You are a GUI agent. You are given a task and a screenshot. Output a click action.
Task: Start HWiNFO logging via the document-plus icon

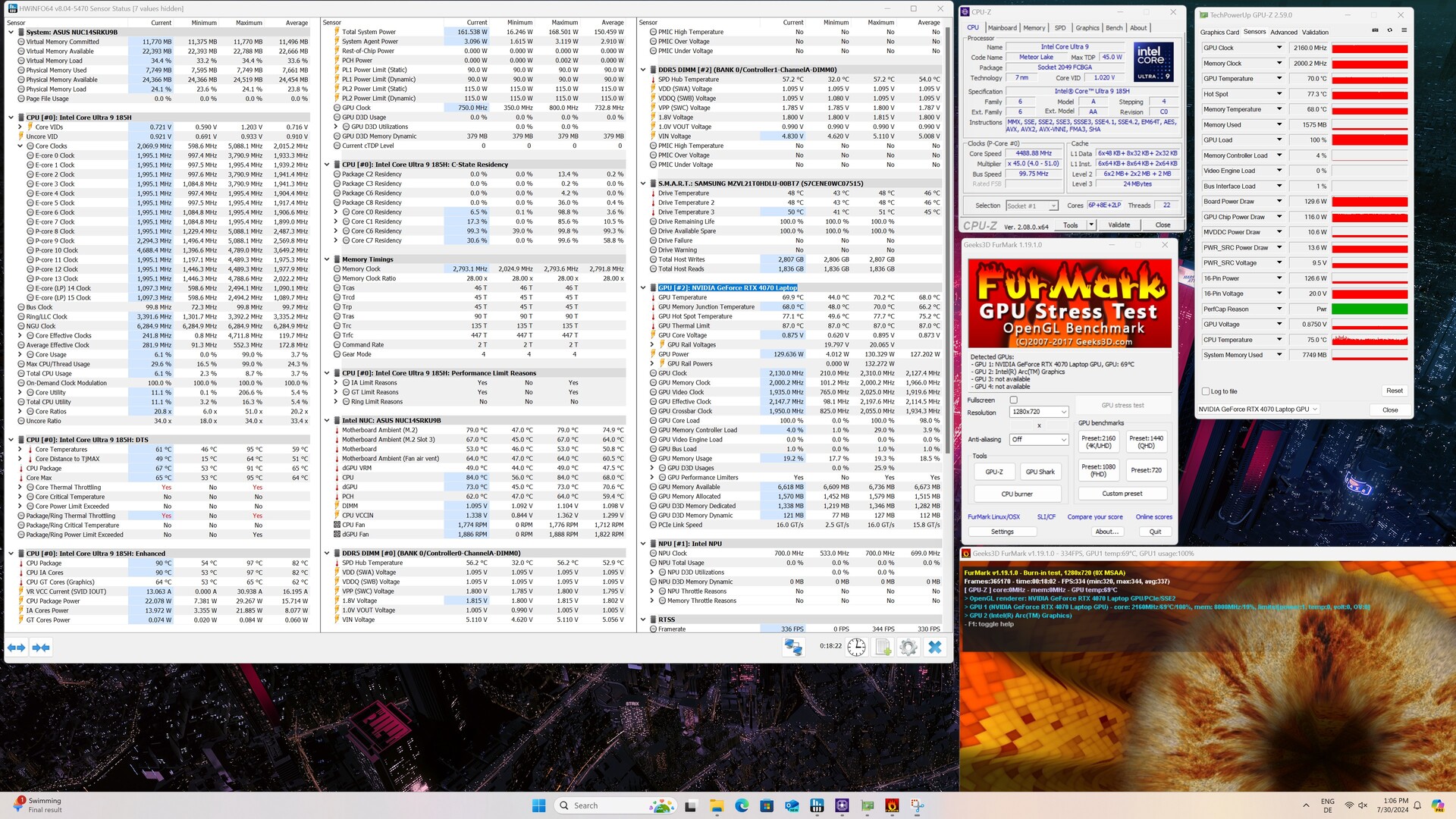click(x=883, y=647)
